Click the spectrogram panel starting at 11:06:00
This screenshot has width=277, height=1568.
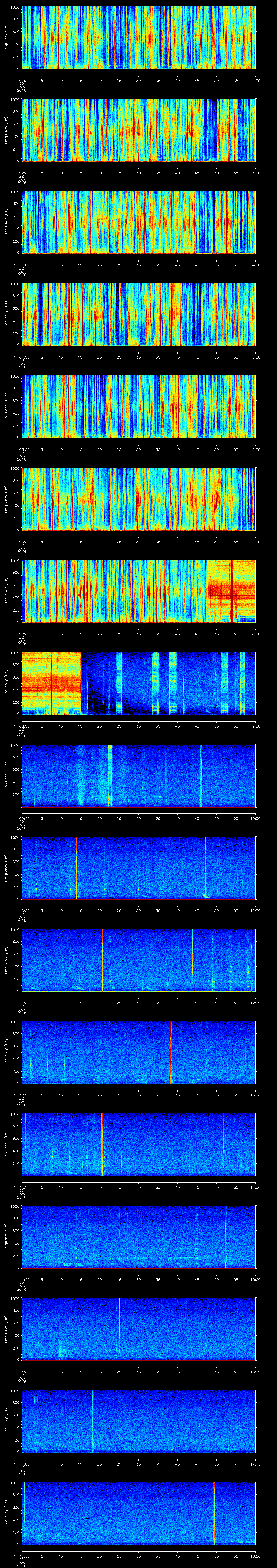pyautogui.click(x=138, y=499)
